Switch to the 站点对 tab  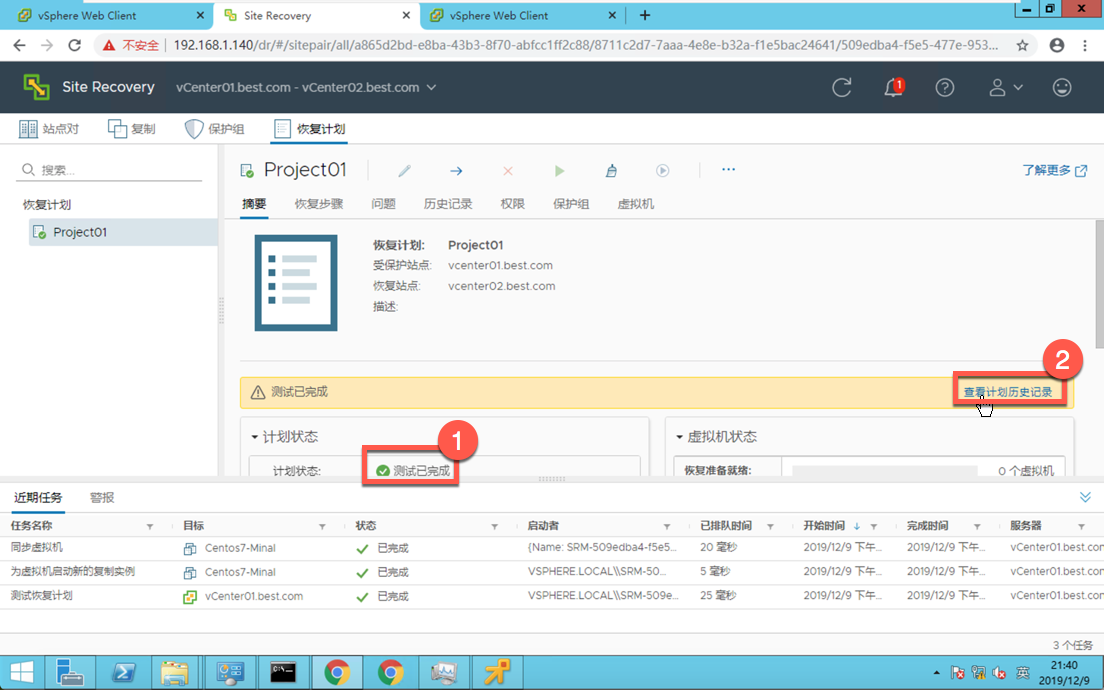[49, 129]
